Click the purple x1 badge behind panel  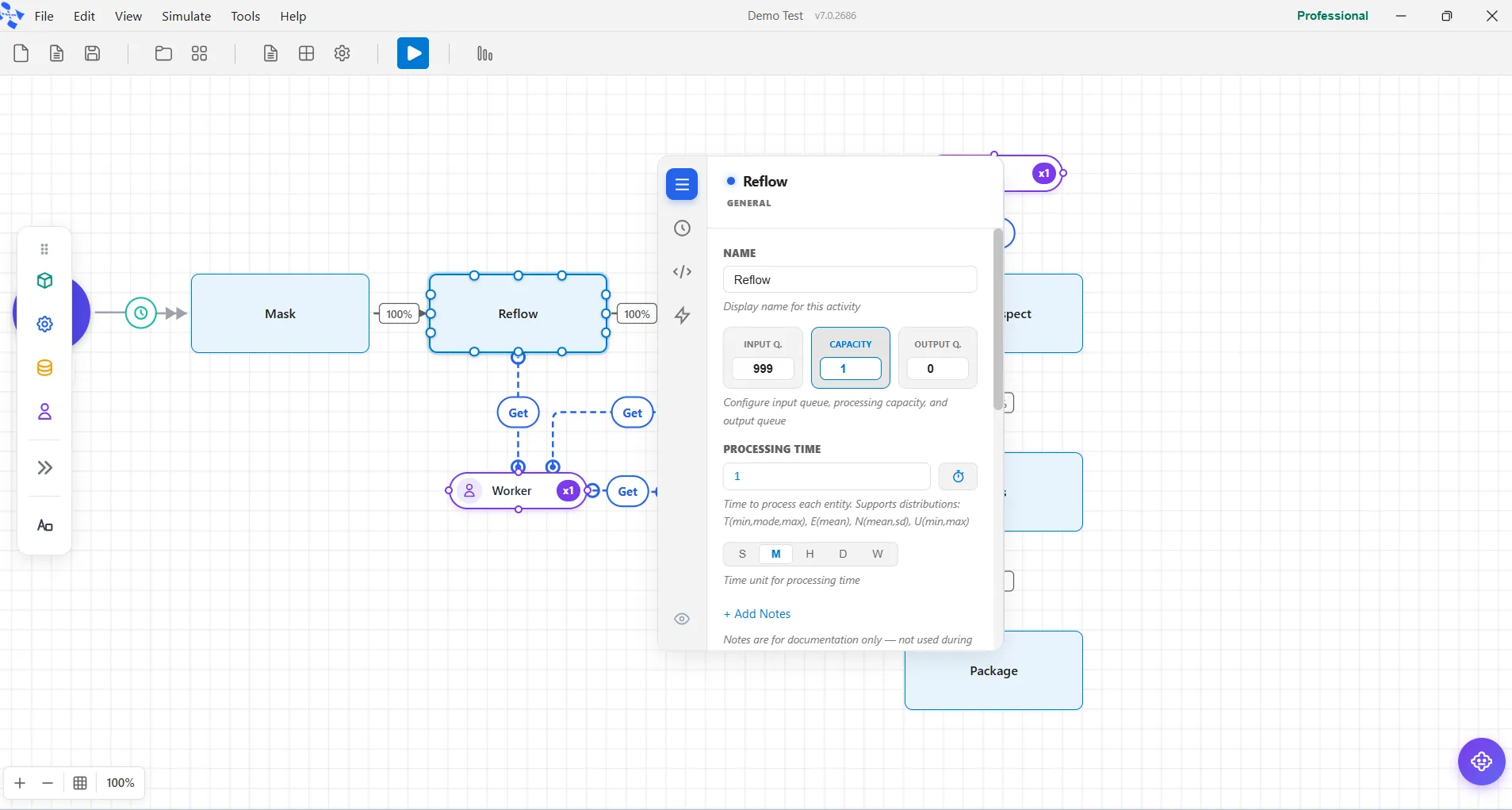[x=1044, y=173]
